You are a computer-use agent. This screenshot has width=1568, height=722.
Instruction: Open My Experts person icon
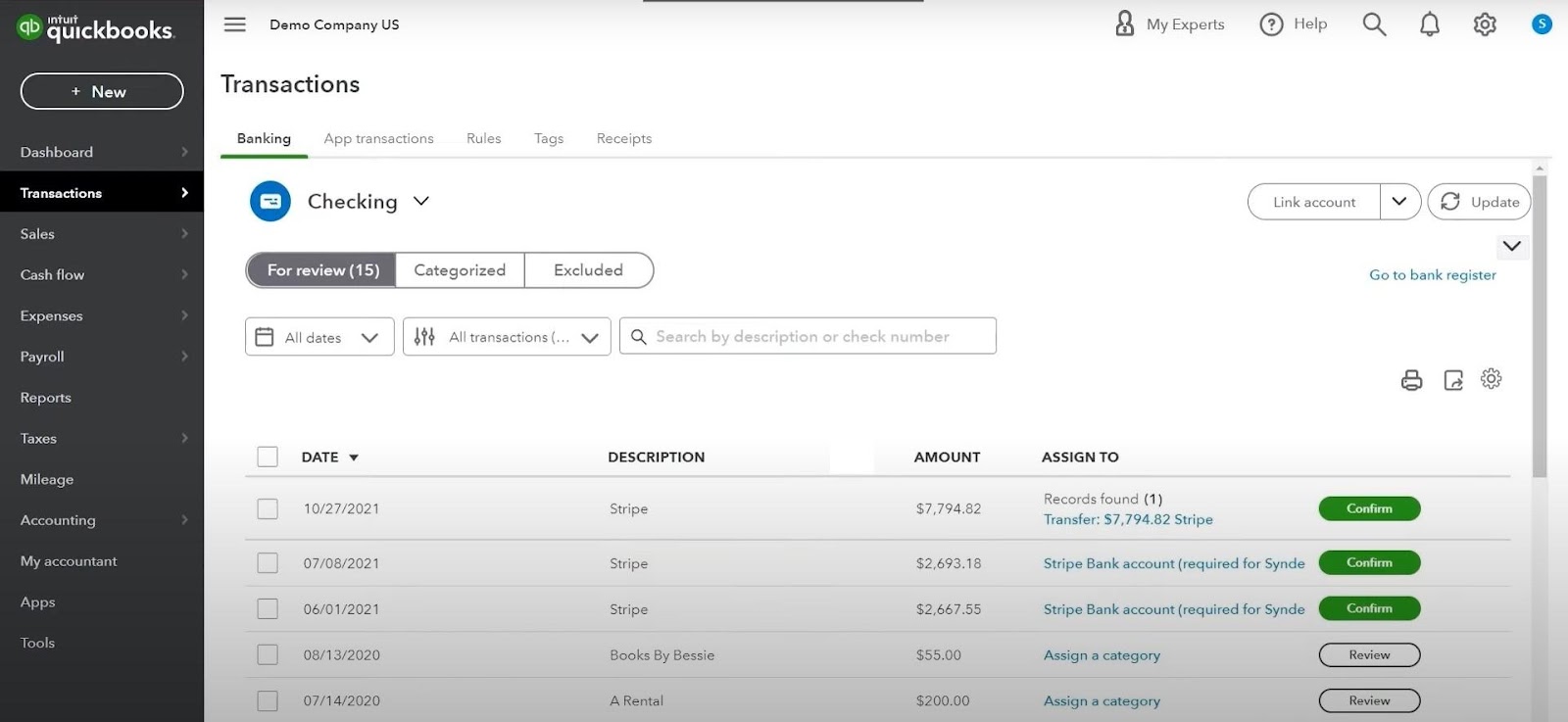coord(1125,24)
